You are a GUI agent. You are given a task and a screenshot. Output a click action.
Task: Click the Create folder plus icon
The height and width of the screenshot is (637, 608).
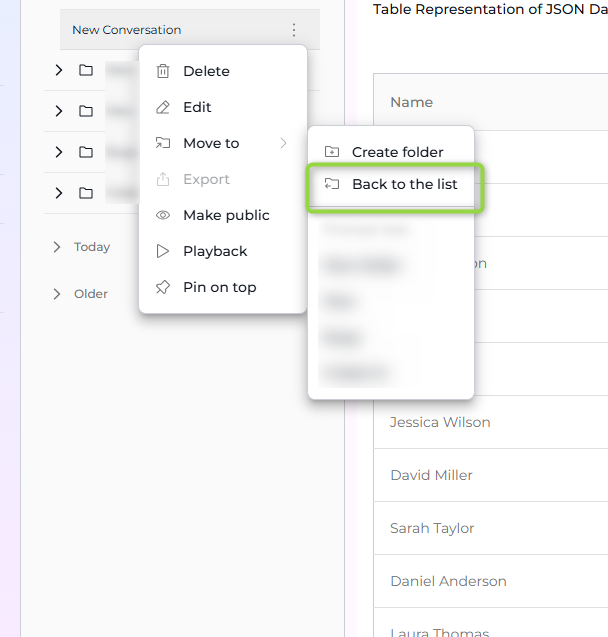pyautogui.click(x=332, y=152)
